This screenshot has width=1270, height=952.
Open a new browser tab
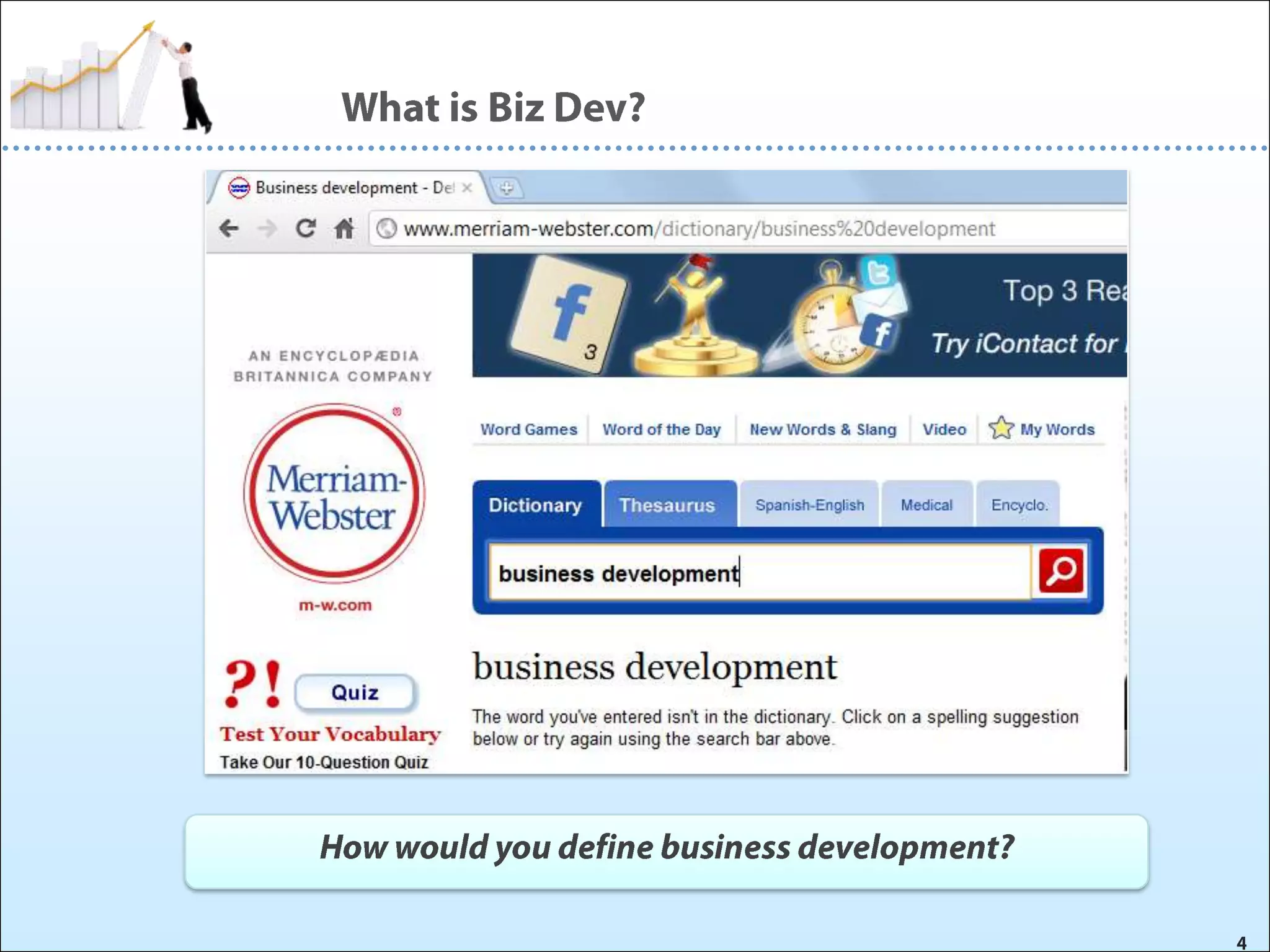point(507,188)
